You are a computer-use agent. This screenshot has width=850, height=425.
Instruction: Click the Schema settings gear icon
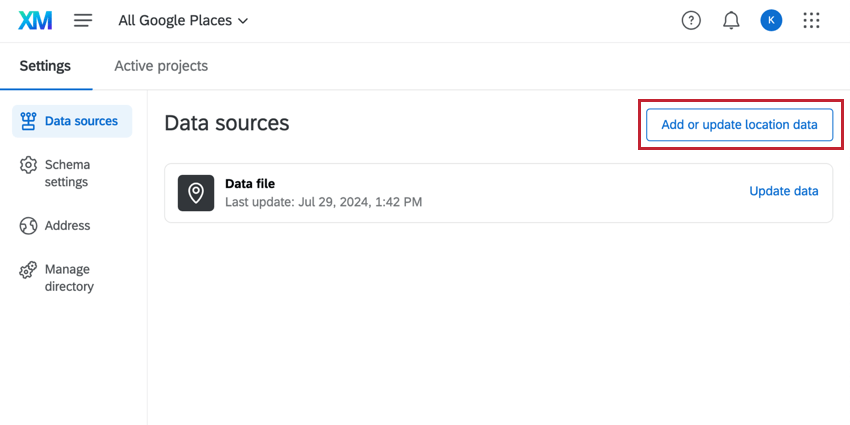tap(29, 165)
